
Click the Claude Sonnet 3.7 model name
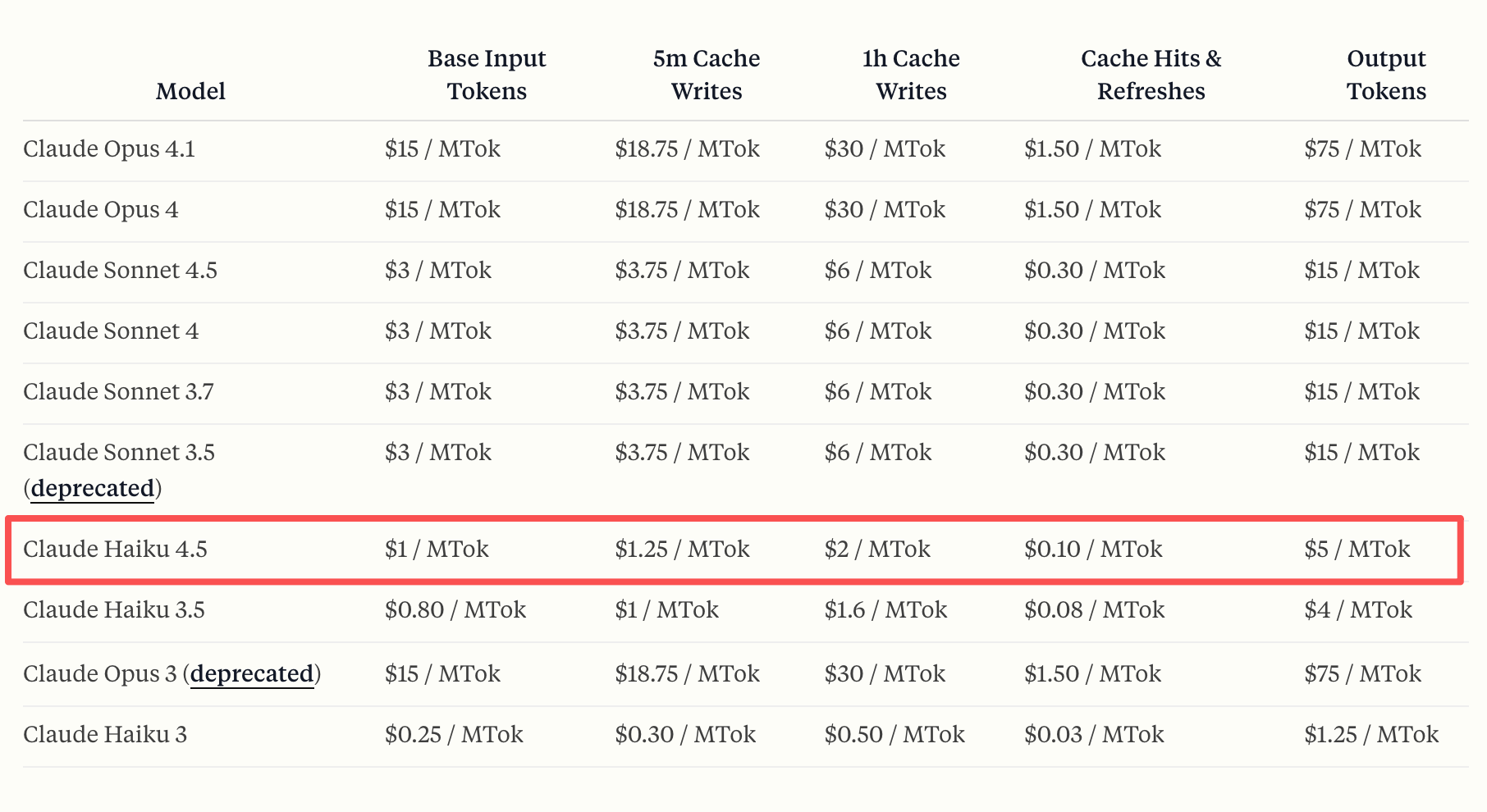(x=118, y=392)
